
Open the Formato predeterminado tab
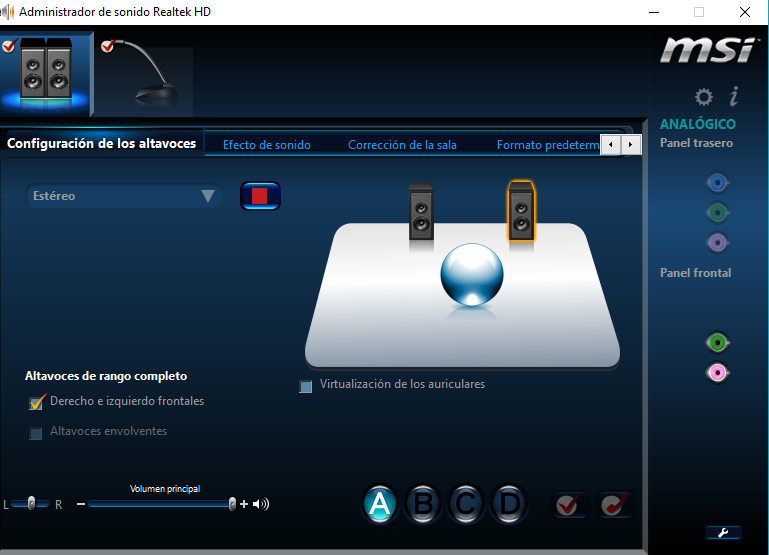click(x=548, y=145)
